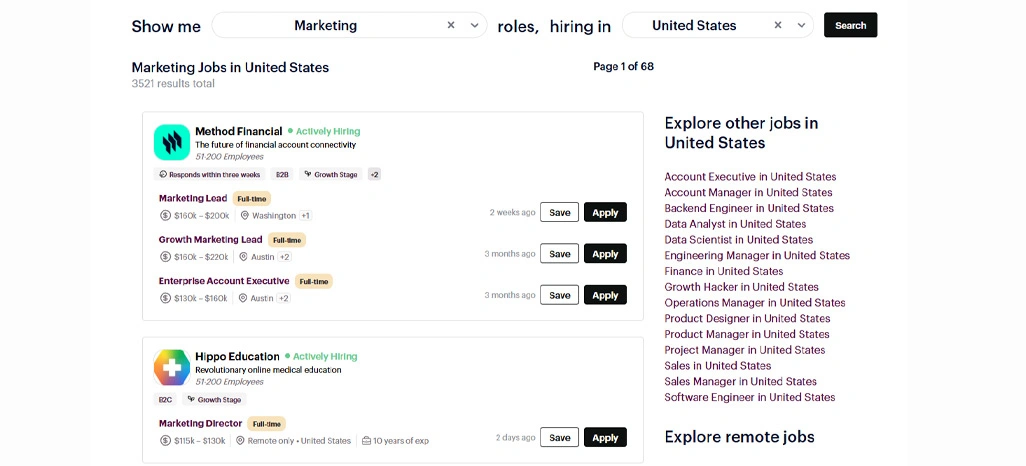Click the location pin beside Washington

(x=245, y=215)
